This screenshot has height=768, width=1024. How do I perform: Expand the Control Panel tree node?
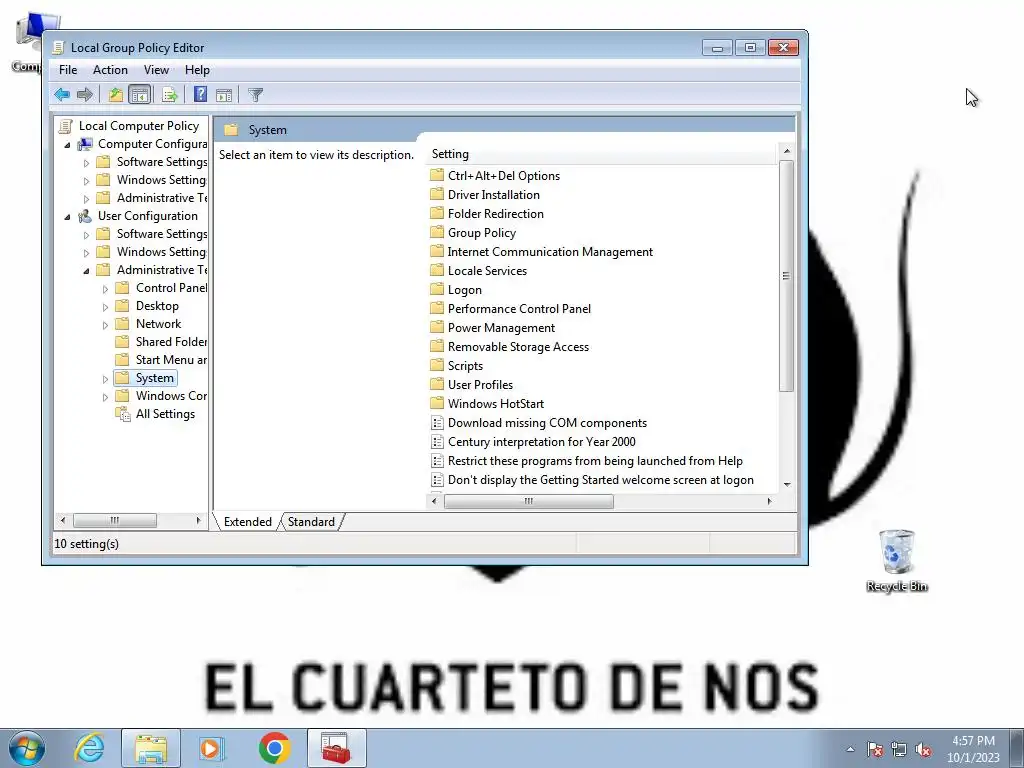tap(105, 289)
